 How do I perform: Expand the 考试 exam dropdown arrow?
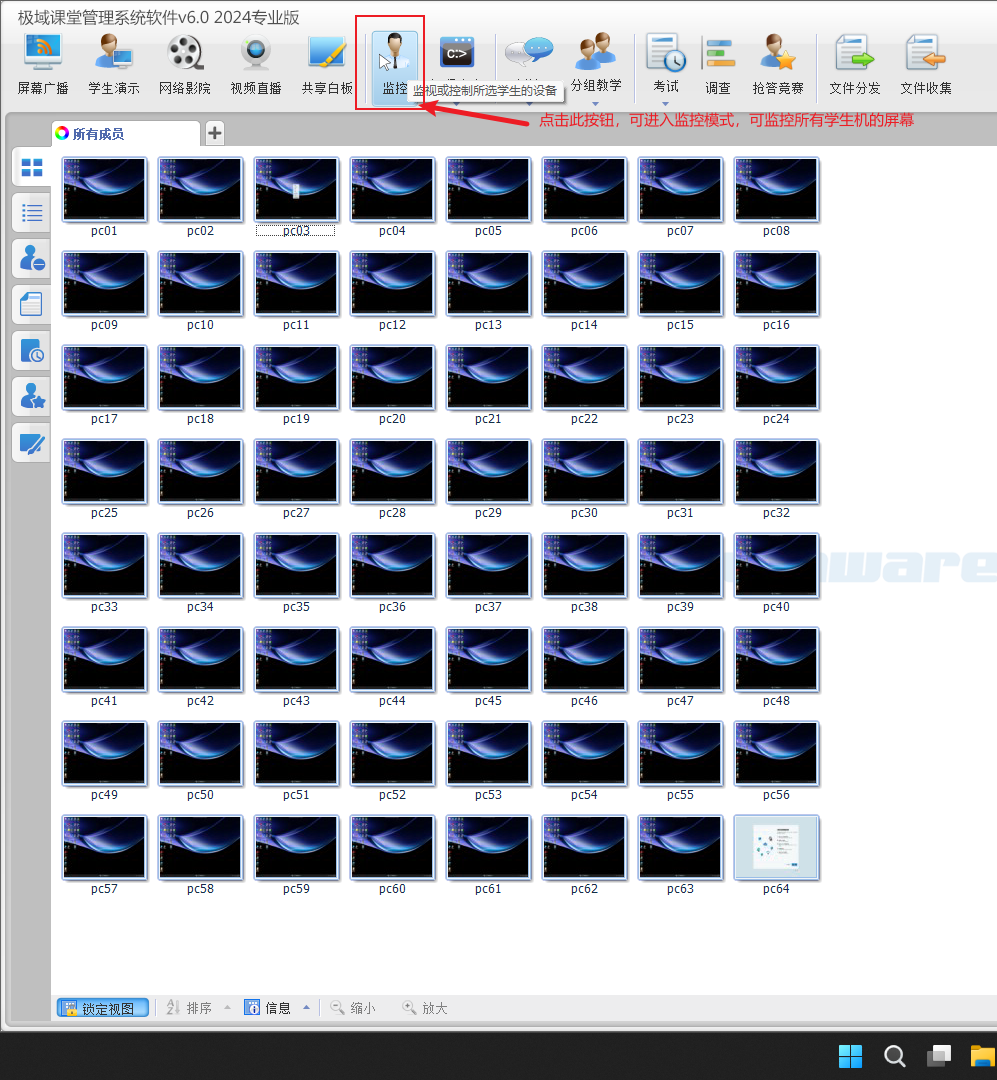pos(665,103)
